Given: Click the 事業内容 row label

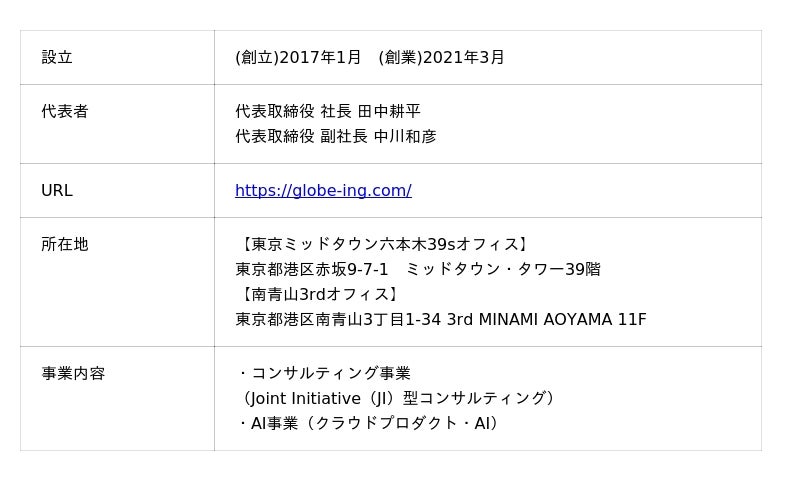Looking at the screenshot, I should (x=73, y=374).
